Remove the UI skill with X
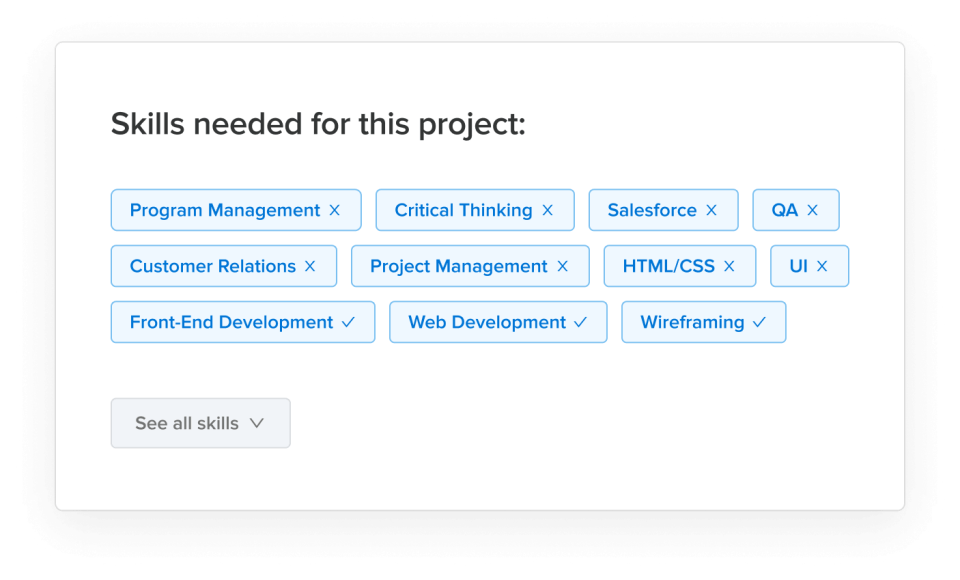Viewport: 960px width, 580px height. pyautogui.click(x=822, y=266)
